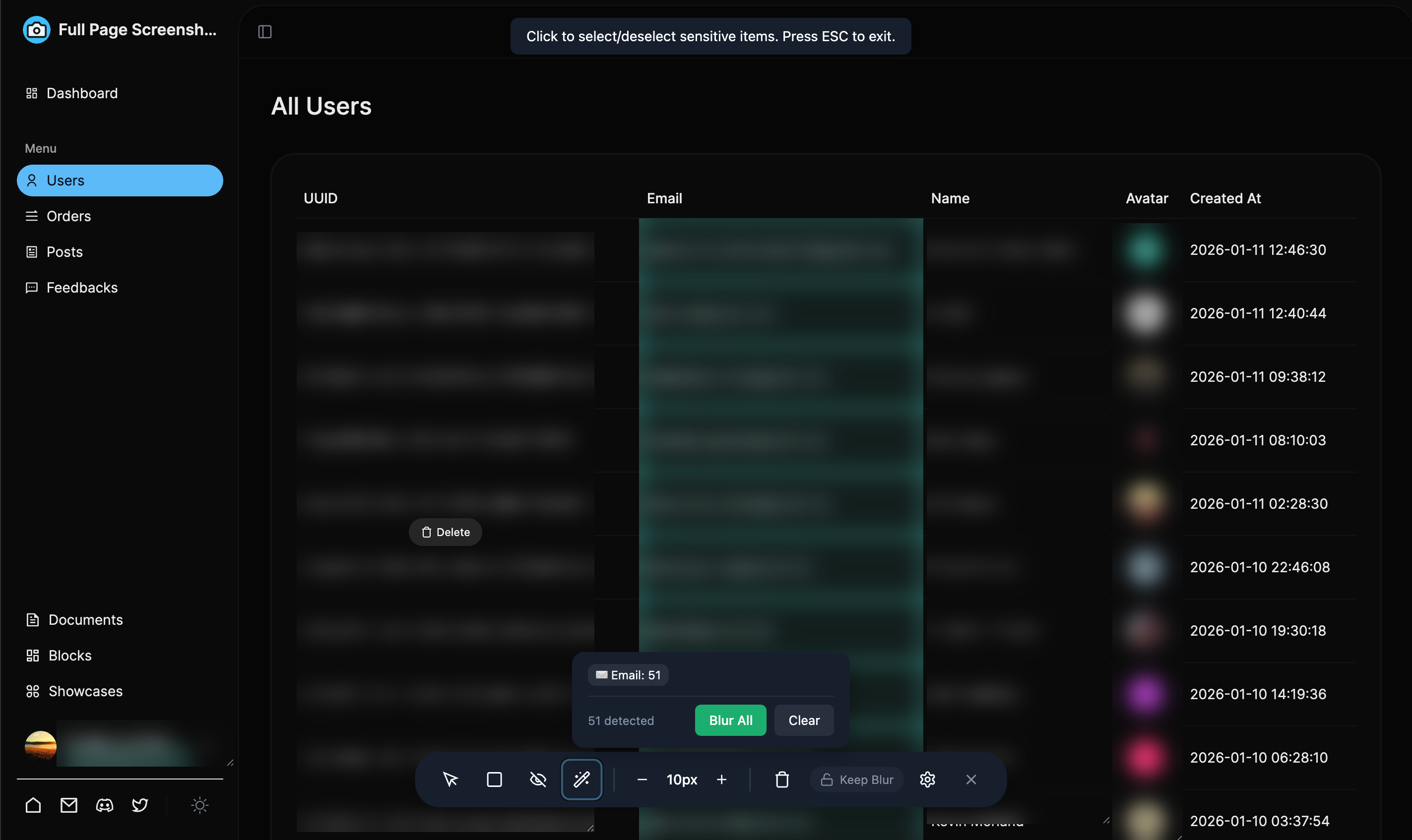Select the Magic Wand auto-detect tool
The height and width of the screenshot is (840, 1412).
[581, 779]
